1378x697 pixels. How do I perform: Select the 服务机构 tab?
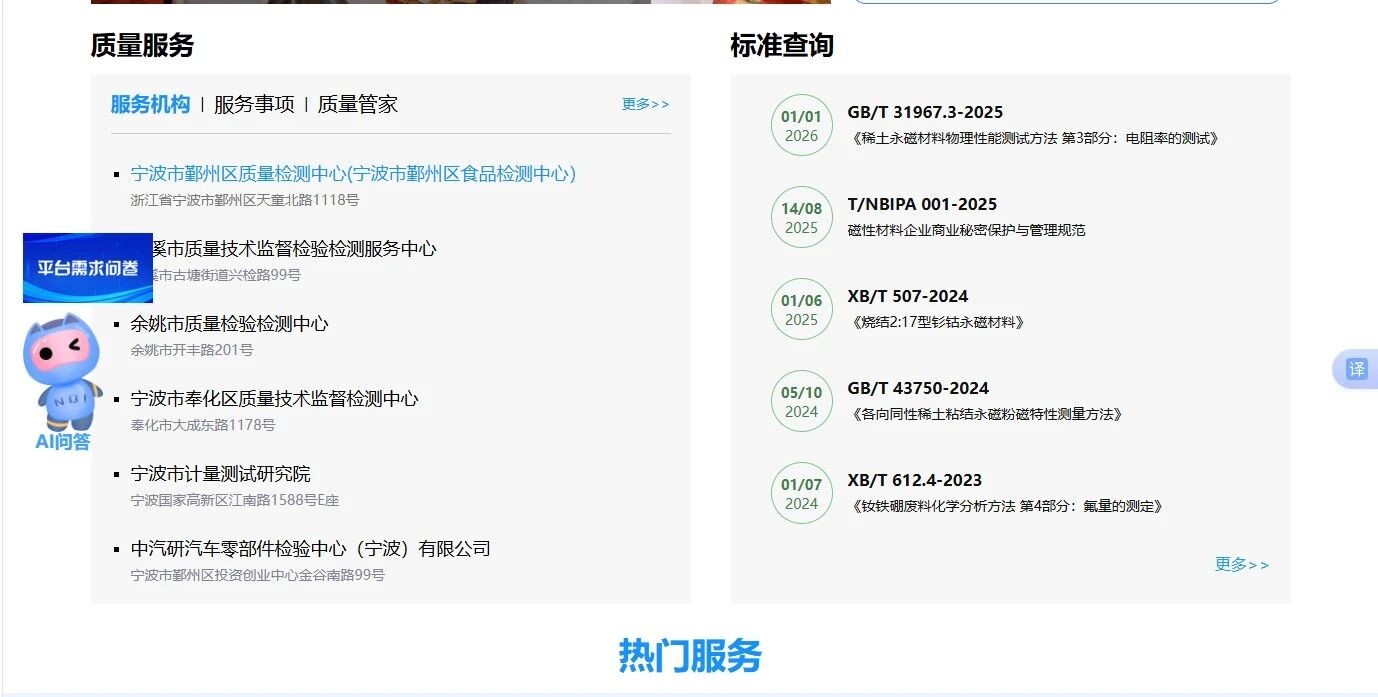(x=150, y=105)
